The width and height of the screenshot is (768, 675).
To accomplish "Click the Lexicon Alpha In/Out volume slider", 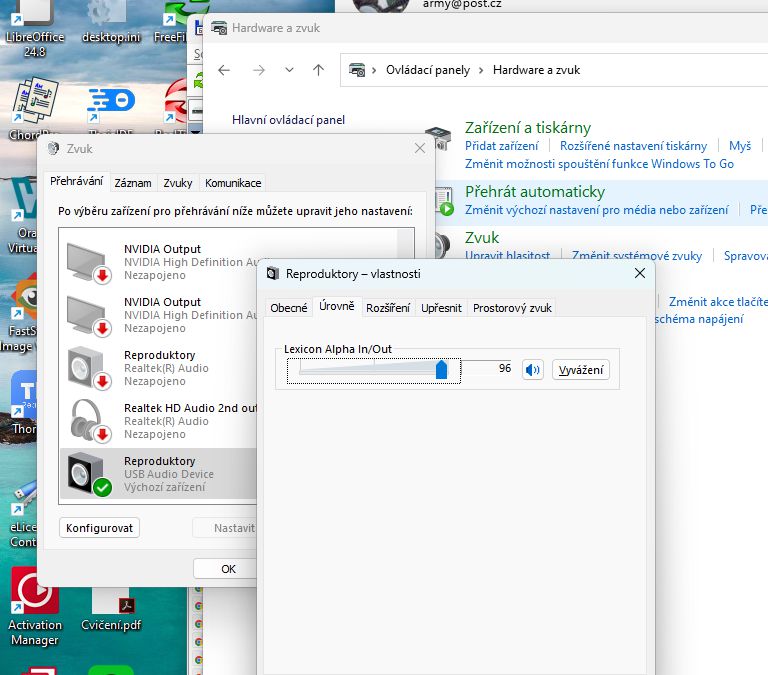I will pos(374,370).
